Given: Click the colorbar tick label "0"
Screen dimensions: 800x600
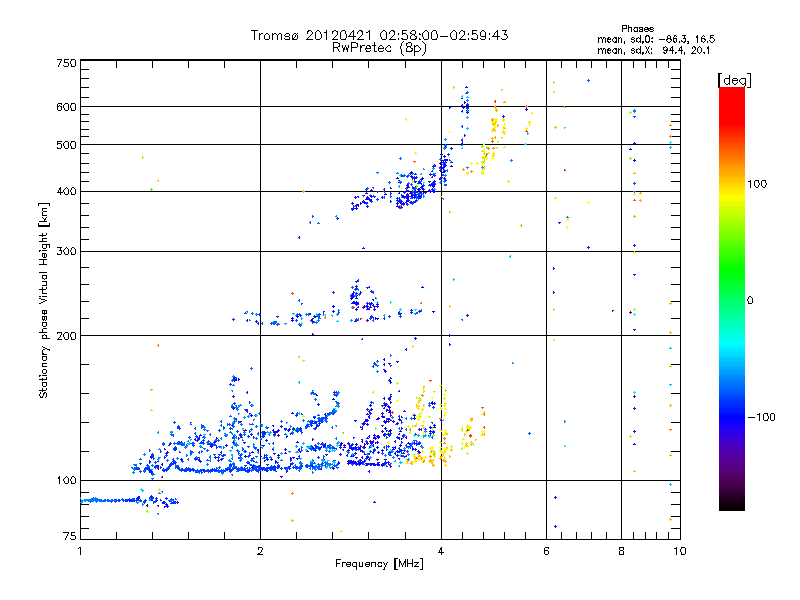Looking at the screenshot, I should [x=750, y=301].
